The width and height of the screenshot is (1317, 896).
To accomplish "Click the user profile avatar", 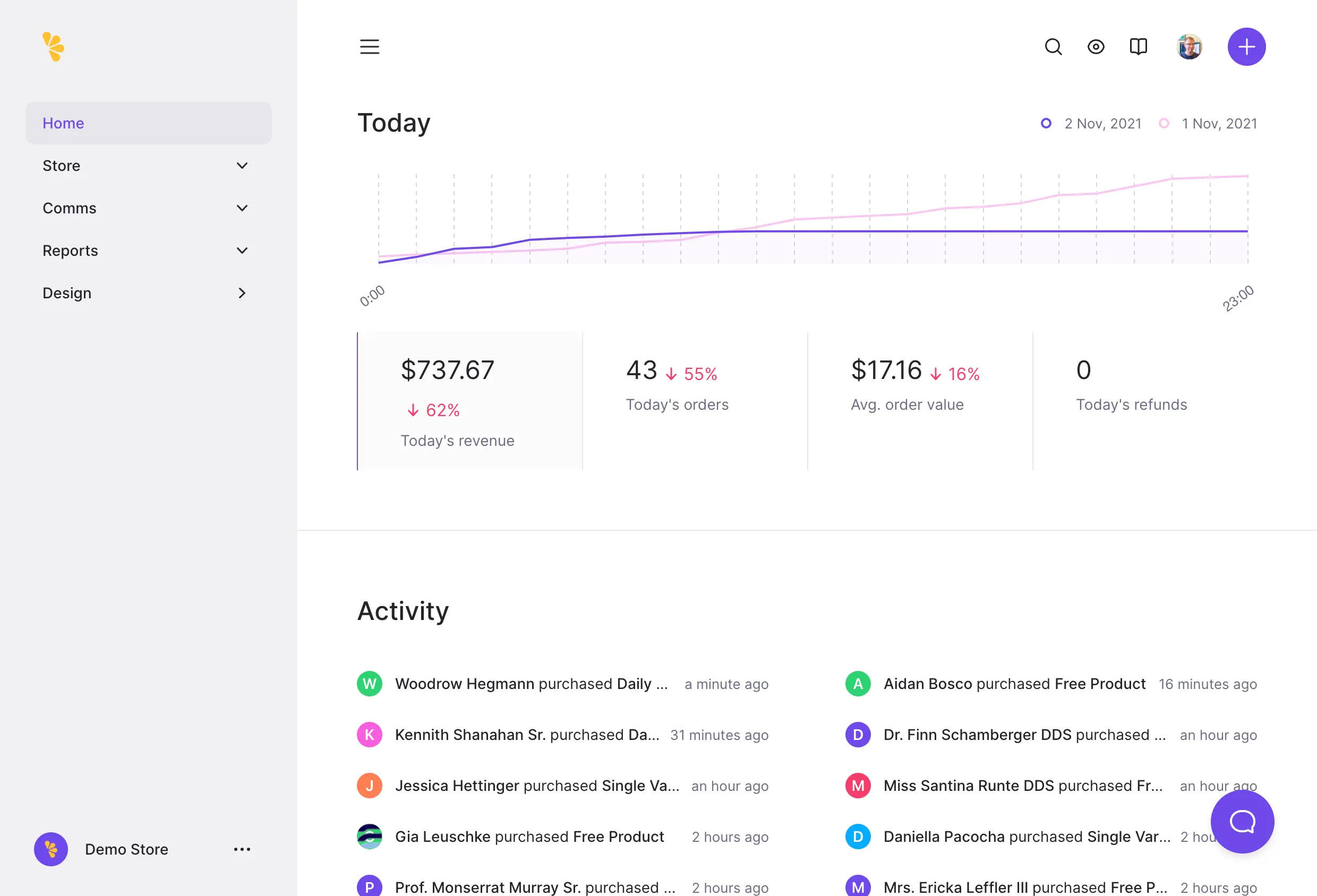I will [x=1189, y=46].
